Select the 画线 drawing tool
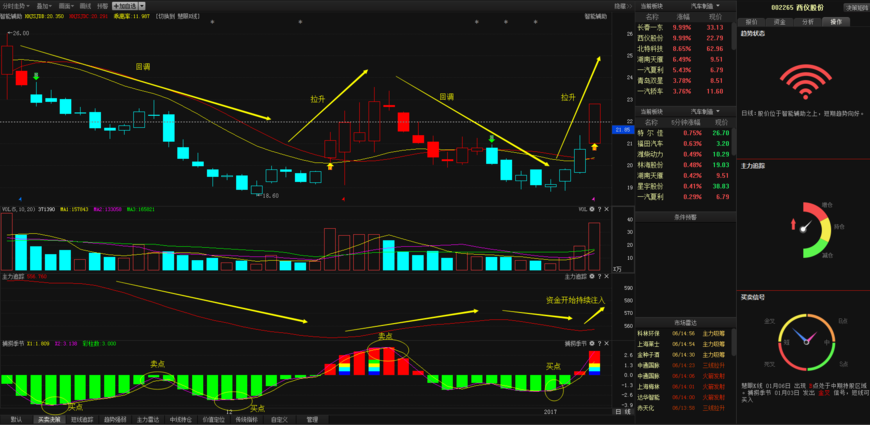The width and height of the screenshot is (870, 425). (x=85, y=6)
